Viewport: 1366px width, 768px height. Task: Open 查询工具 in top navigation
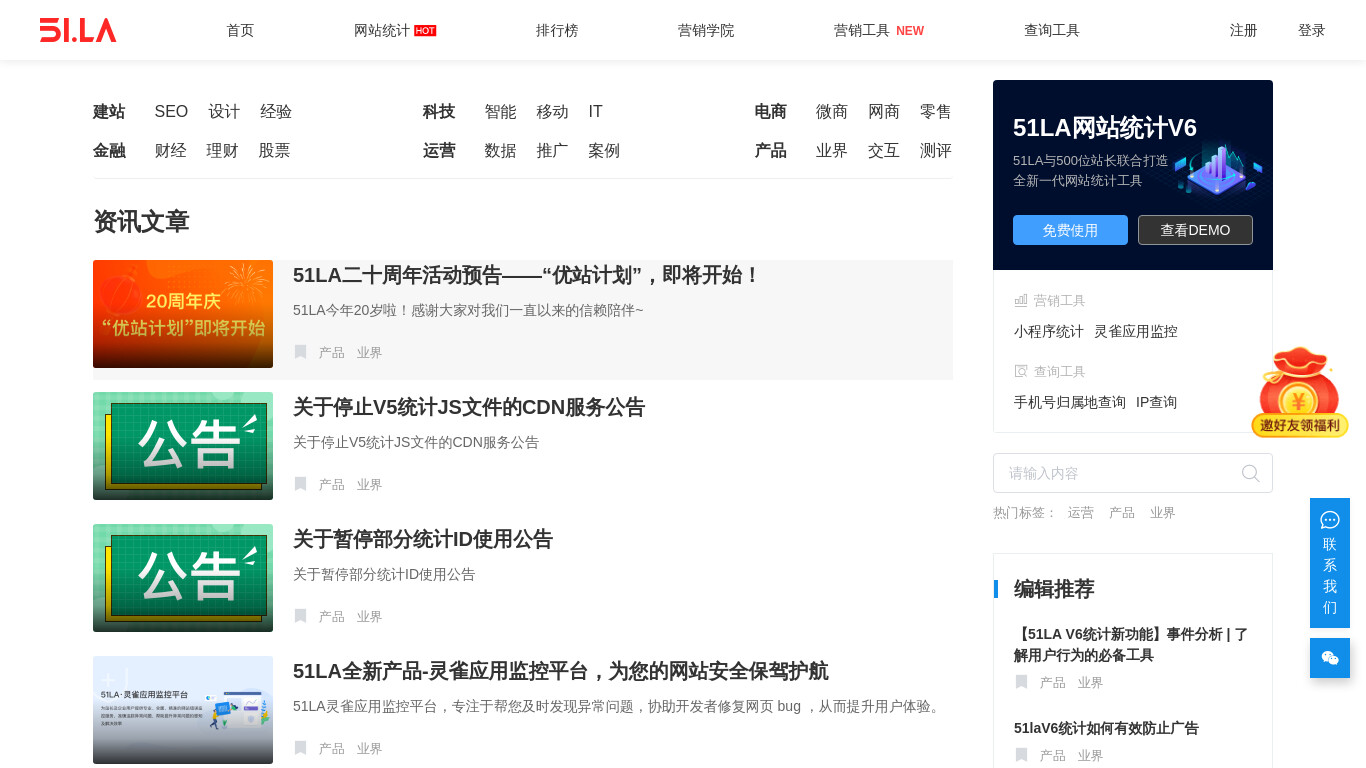pos(1052,30)
